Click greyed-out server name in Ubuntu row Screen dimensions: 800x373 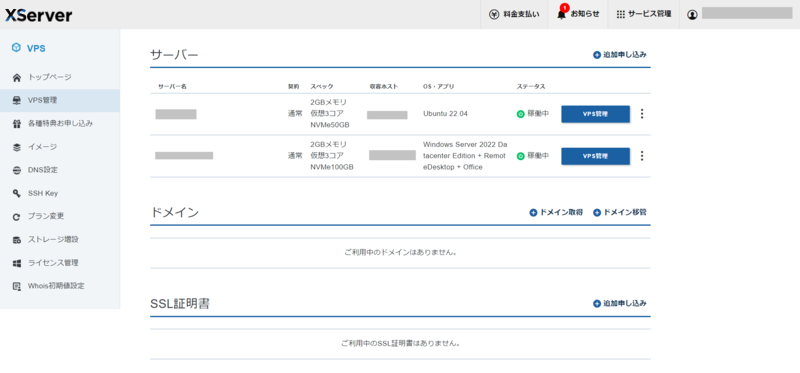176,114
